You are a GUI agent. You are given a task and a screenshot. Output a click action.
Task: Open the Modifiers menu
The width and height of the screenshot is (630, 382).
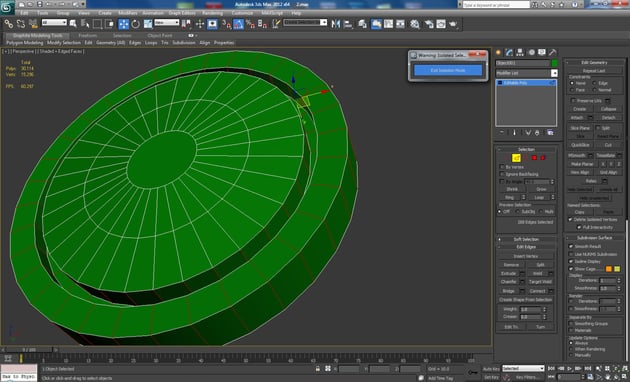coord(128,13)
